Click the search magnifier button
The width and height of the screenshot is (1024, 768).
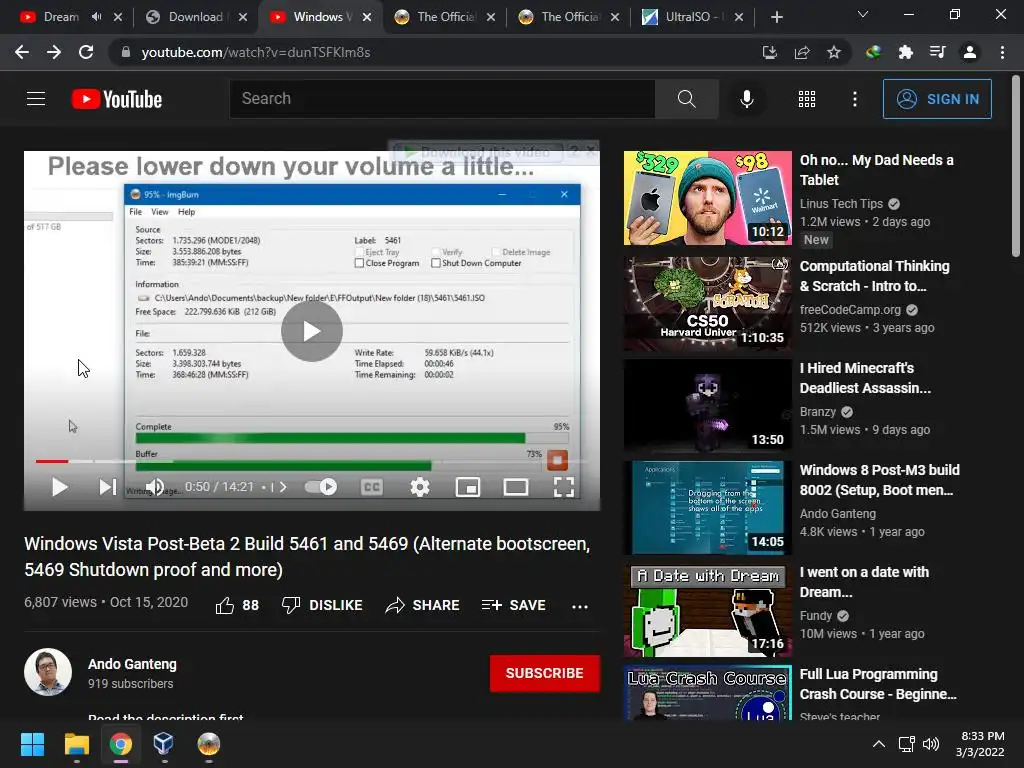pyautogui.click(x=686, y=99)
